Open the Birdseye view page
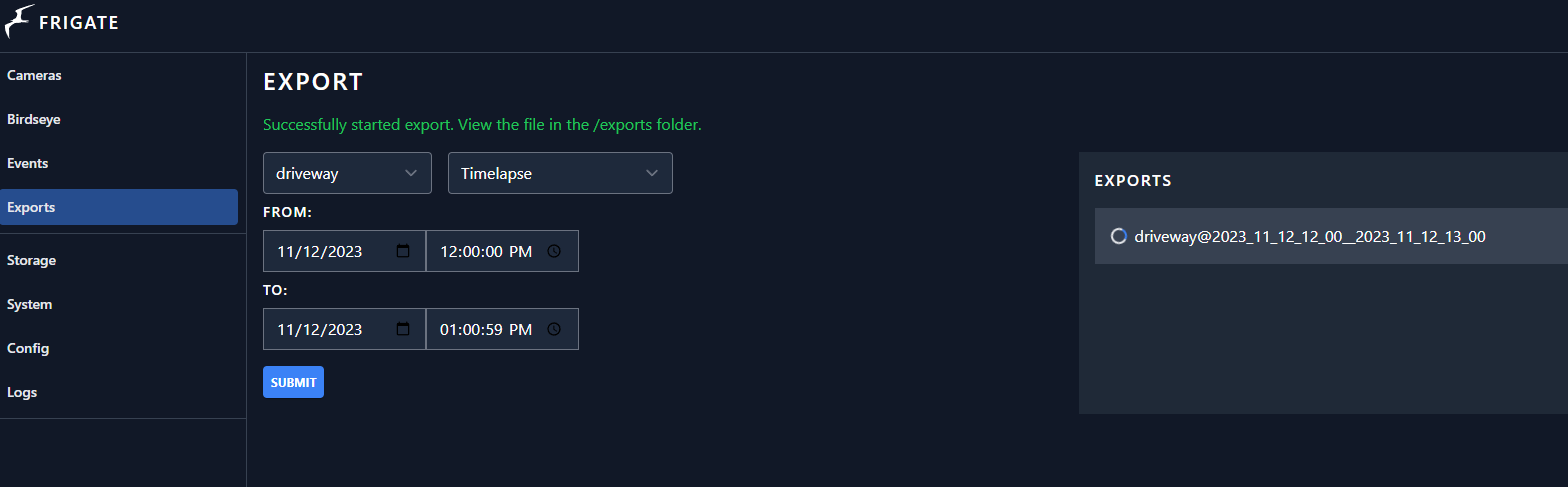The width and height of the screenshot is (1568, 487). tap(35, 119)
